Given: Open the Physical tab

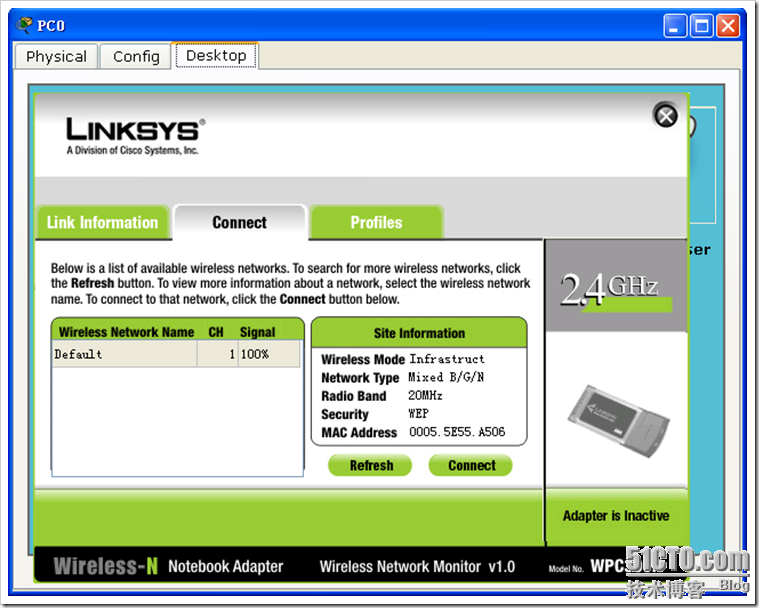Looking at the screenshot, I should 56,57.
